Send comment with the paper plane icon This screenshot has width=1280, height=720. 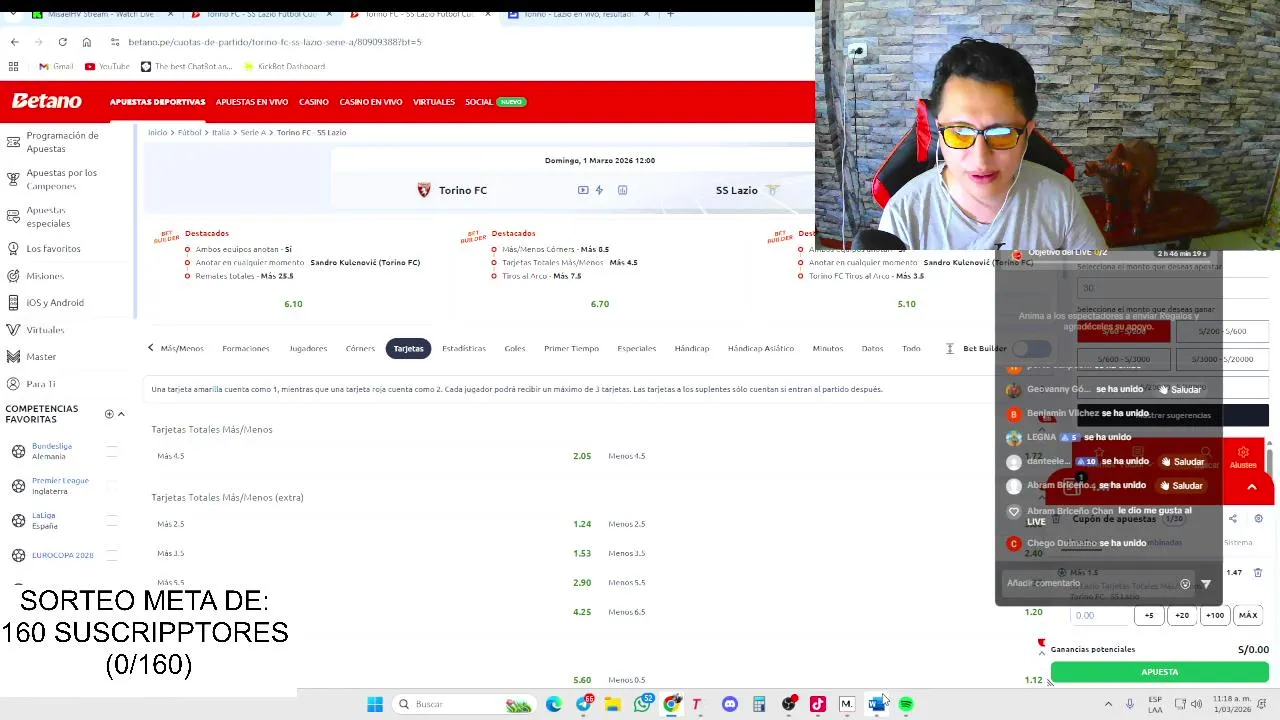tap(1206, 584)
